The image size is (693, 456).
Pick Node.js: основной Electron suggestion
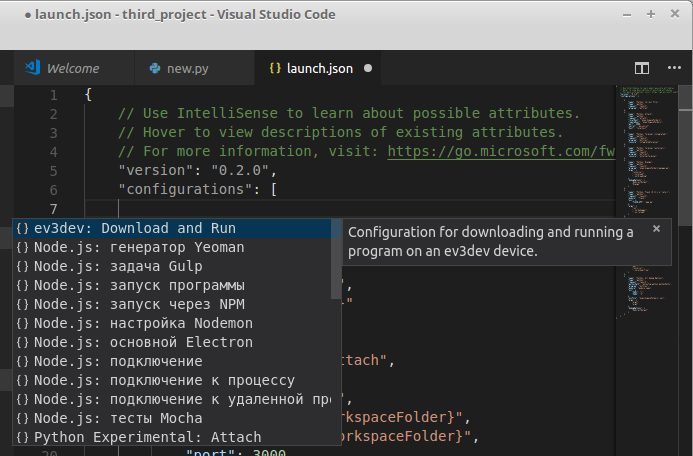[x=143, y=343]
